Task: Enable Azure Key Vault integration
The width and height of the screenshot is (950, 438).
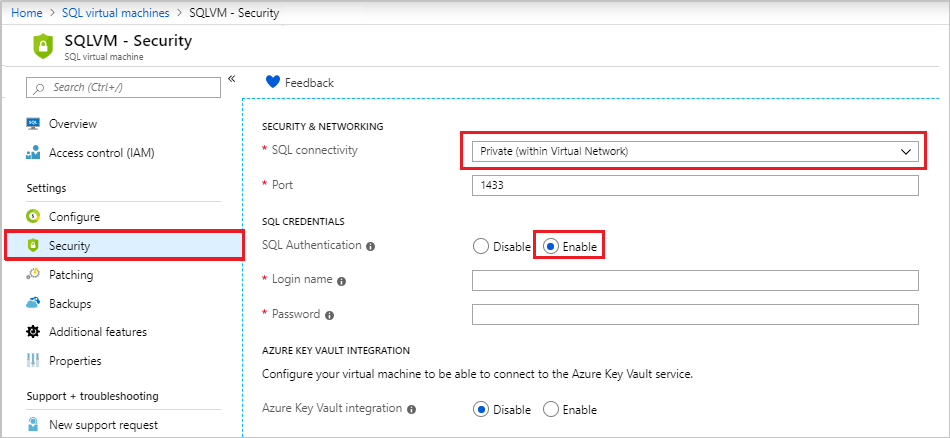Action: pyautogui.click(x=551, y=409)
